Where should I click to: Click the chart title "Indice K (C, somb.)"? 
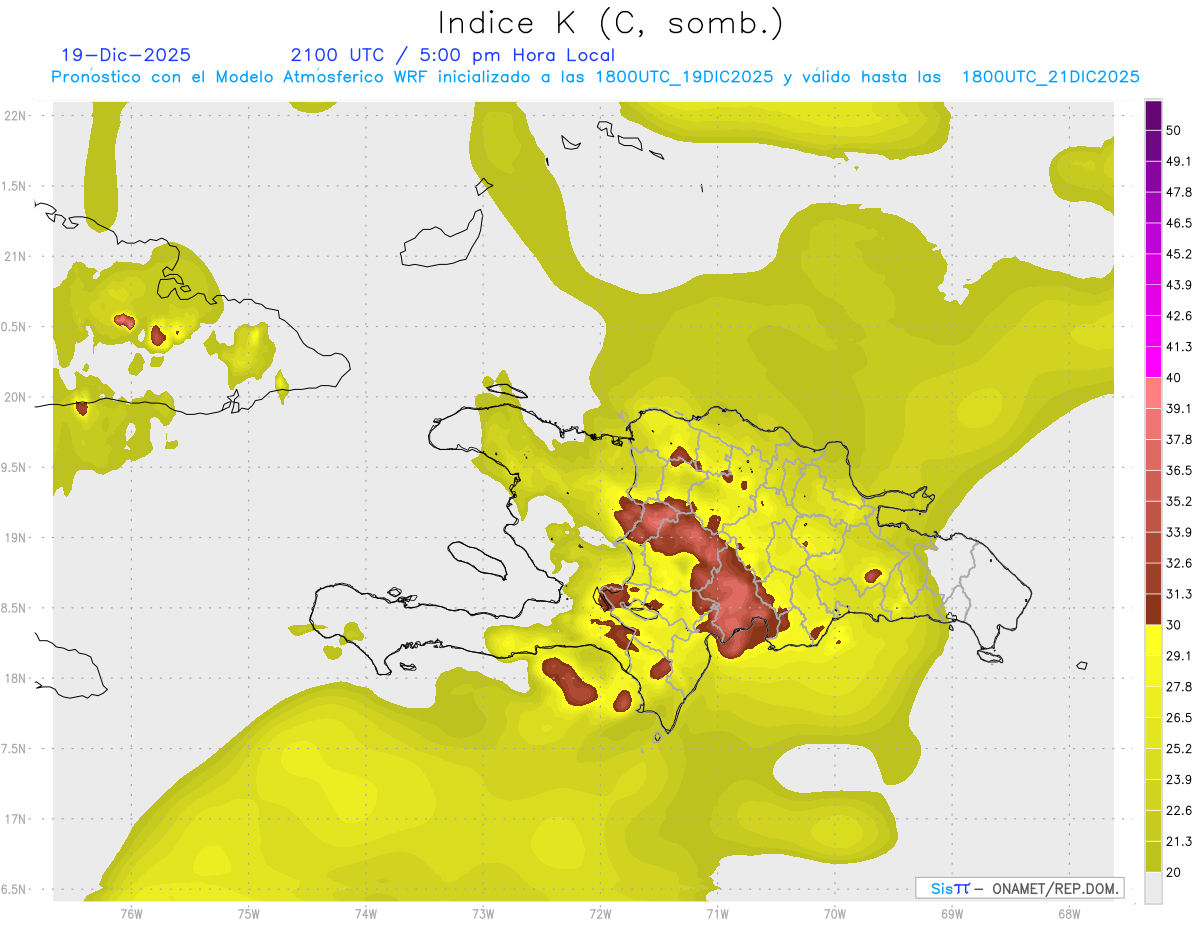tap(611, 23)
